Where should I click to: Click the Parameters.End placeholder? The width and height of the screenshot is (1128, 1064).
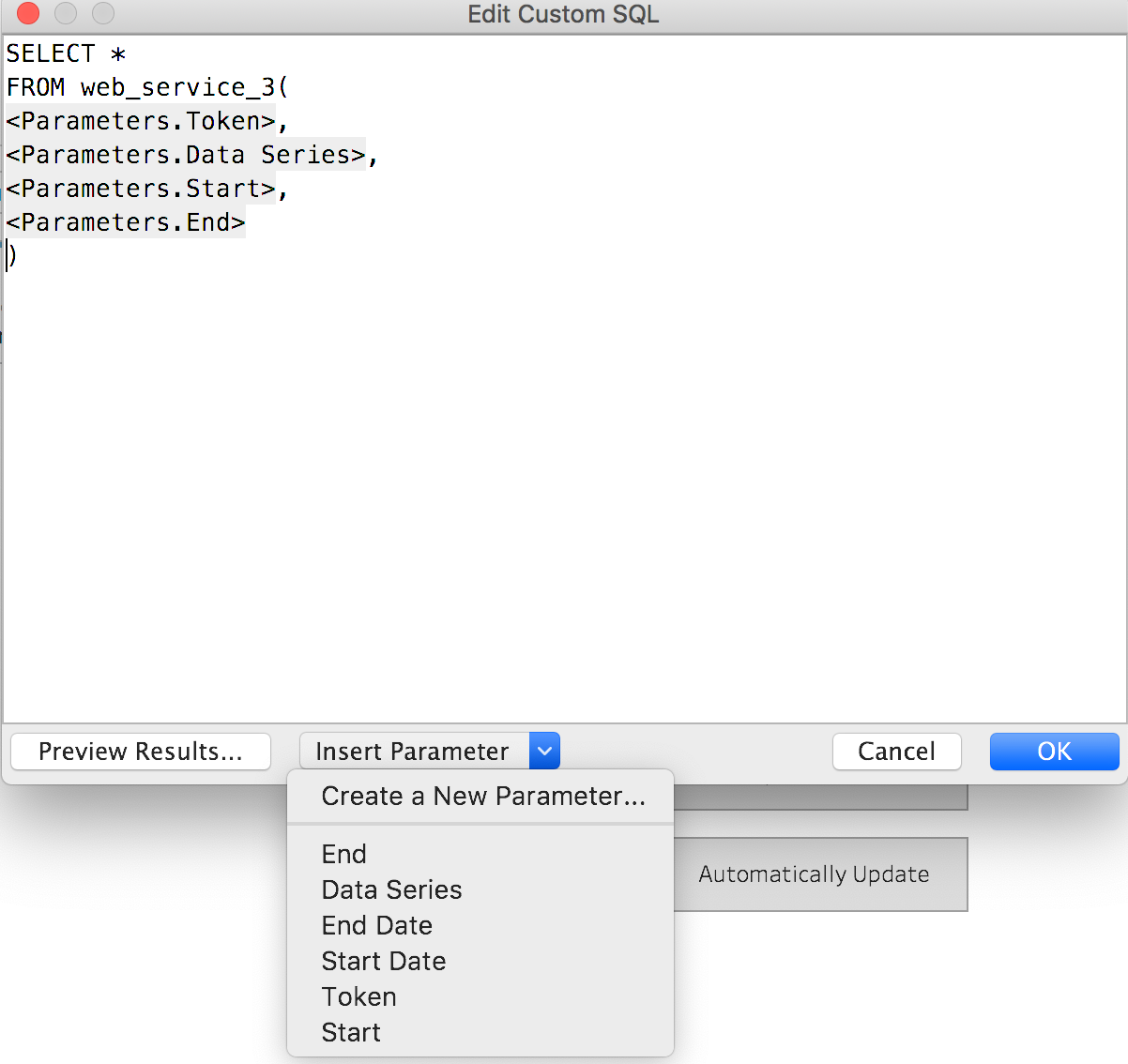[x=124, y=221]
